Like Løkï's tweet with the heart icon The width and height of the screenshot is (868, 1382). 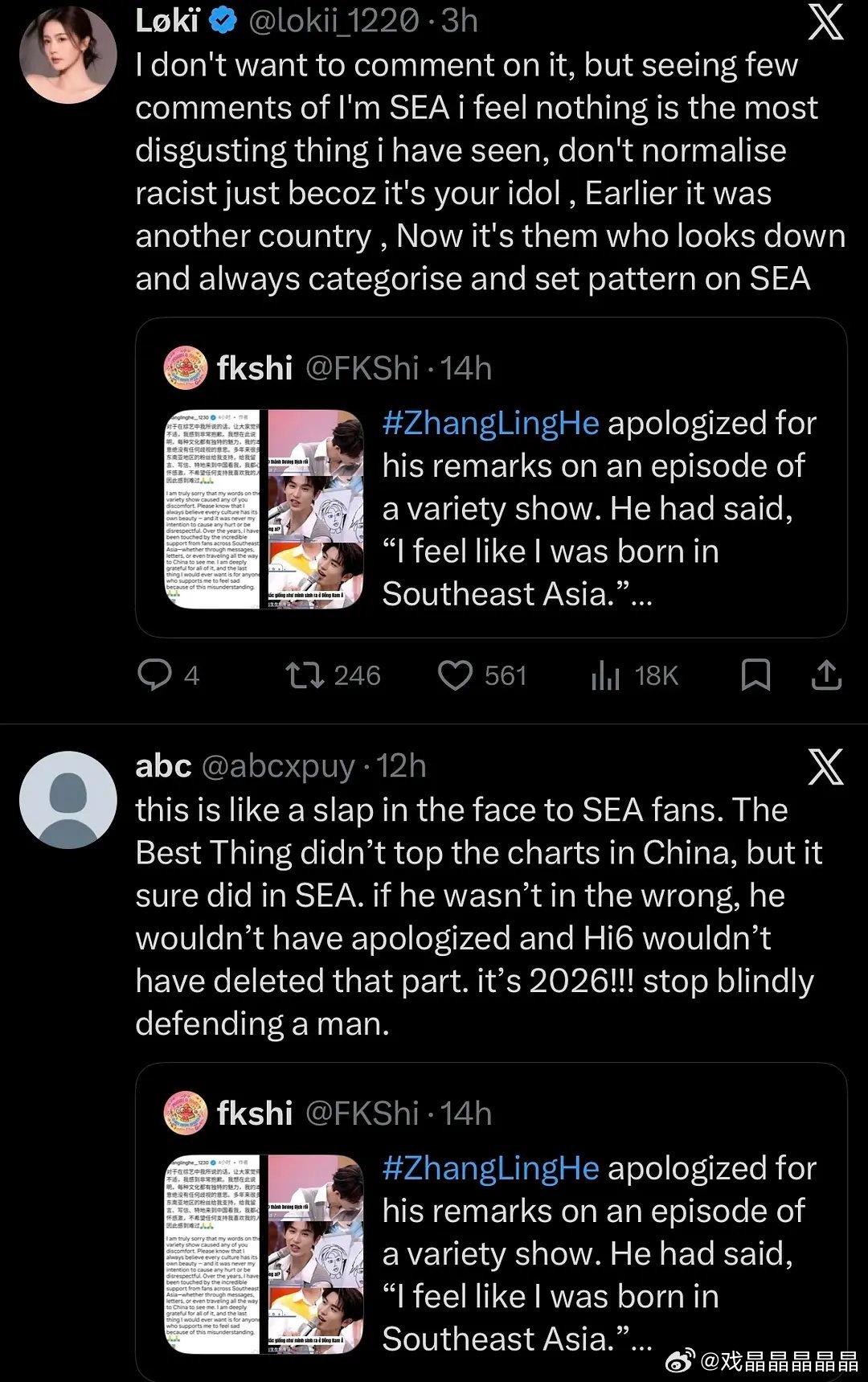pyautogui.click(x=455, y=675)
